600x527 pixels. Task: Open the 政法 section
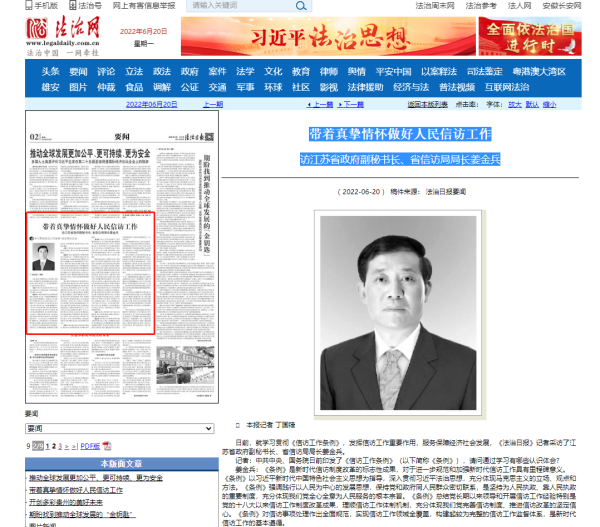162,72
